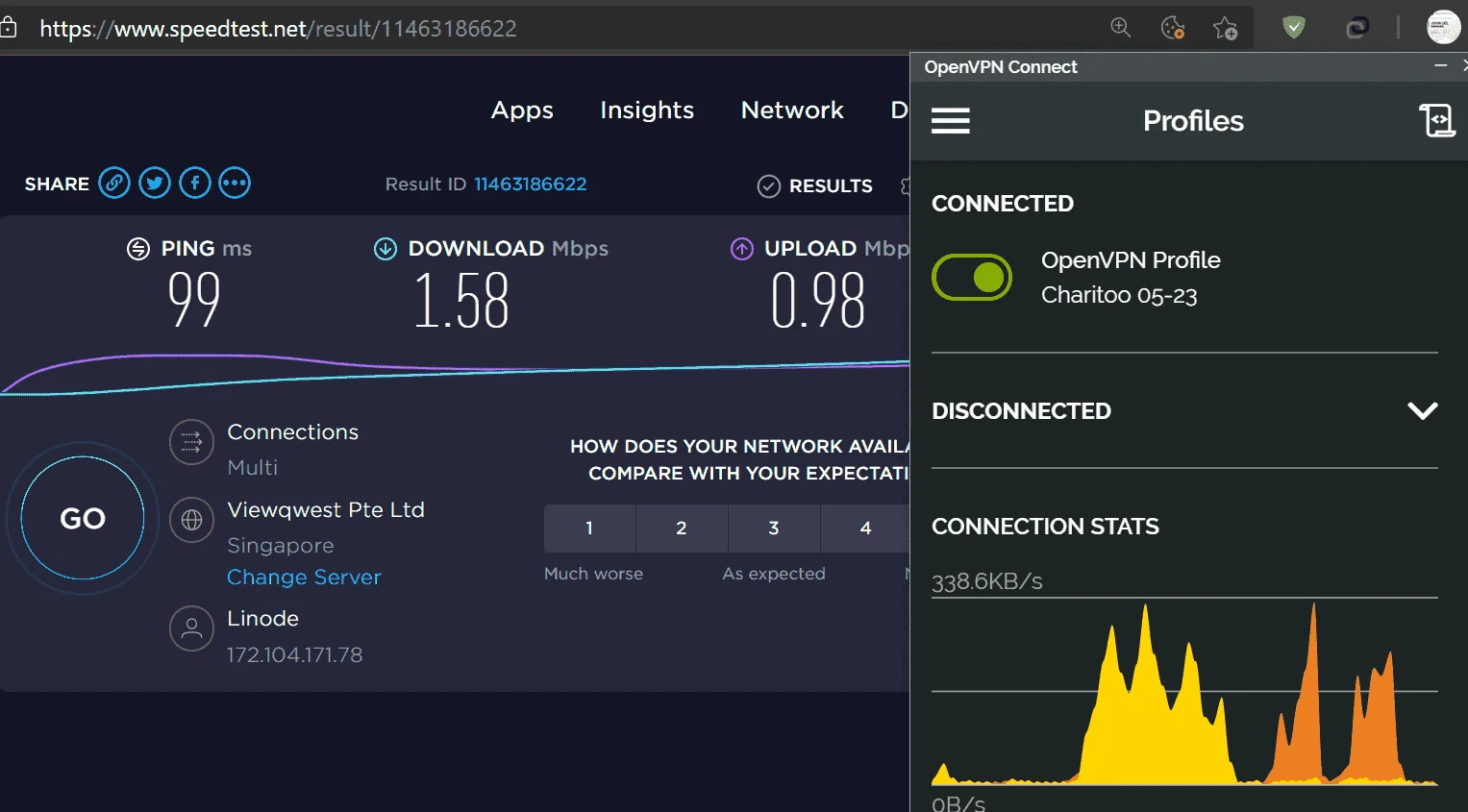Click the browser address bar URL
The height and width of the screenshot is (812, 1468).
click(x=278, y=29)
